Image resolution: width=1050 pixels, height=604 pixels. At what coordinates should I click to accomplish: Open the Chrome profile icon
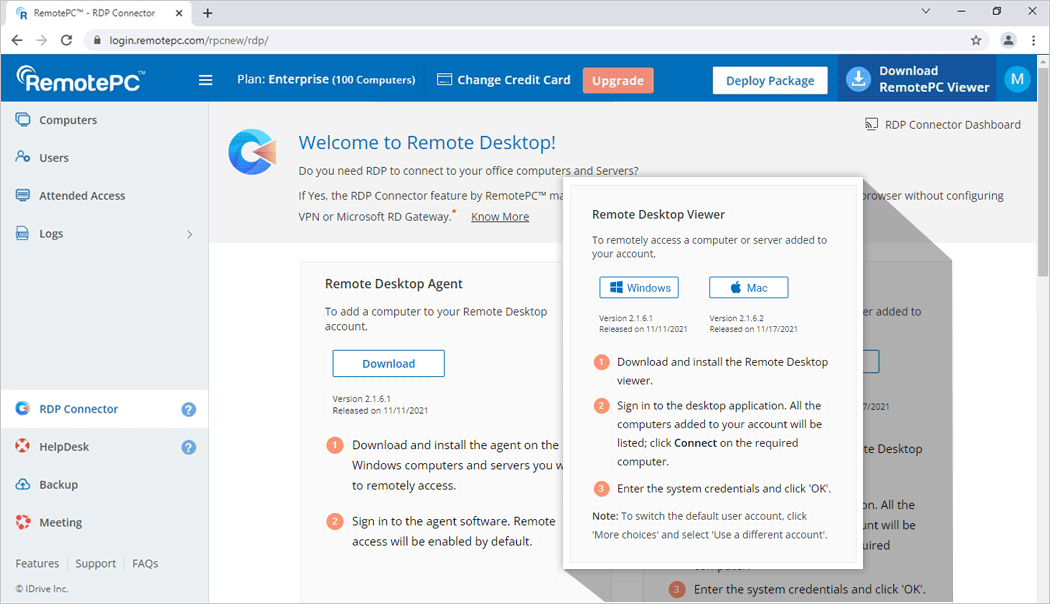[x=1008, y=40]
